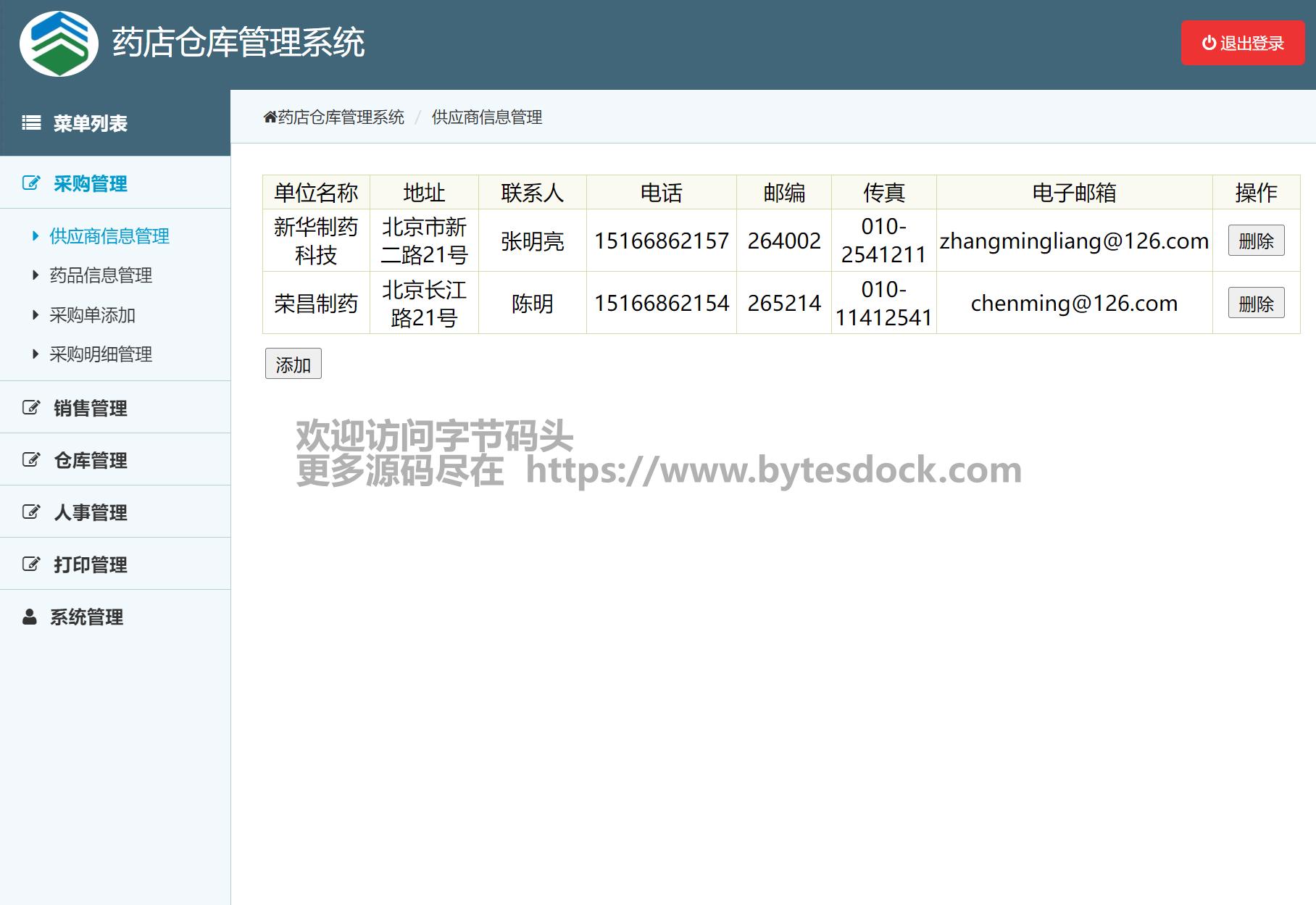Expand the 销售管理 menu section
Image resolution: width=1316 pixels, height=905 pixels.
pyautogui.click(x=91, y=409)
